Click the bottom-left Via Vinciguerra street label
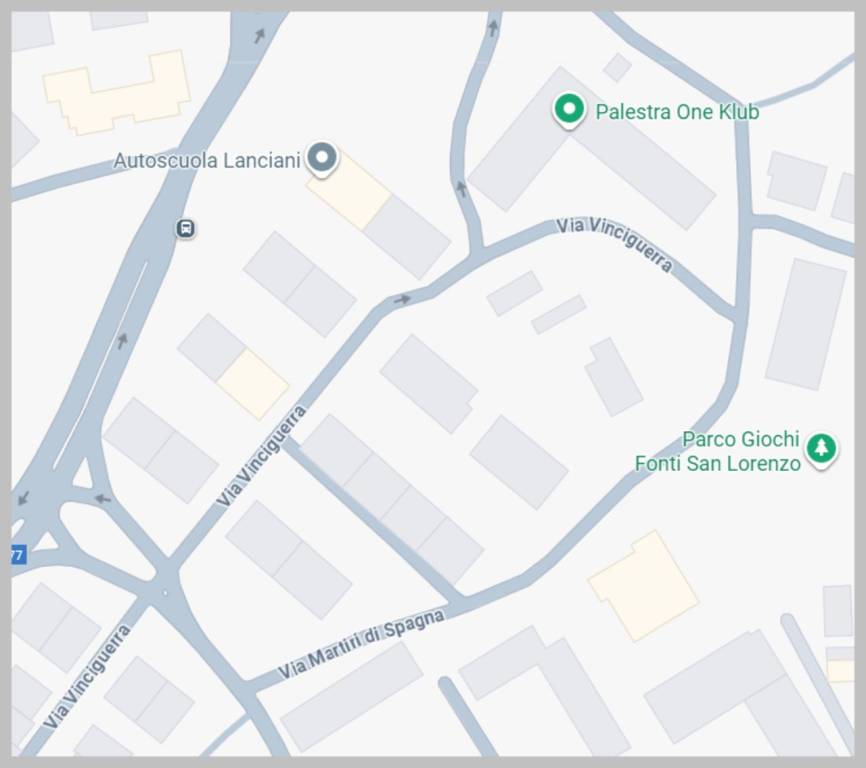 [87, 676]
